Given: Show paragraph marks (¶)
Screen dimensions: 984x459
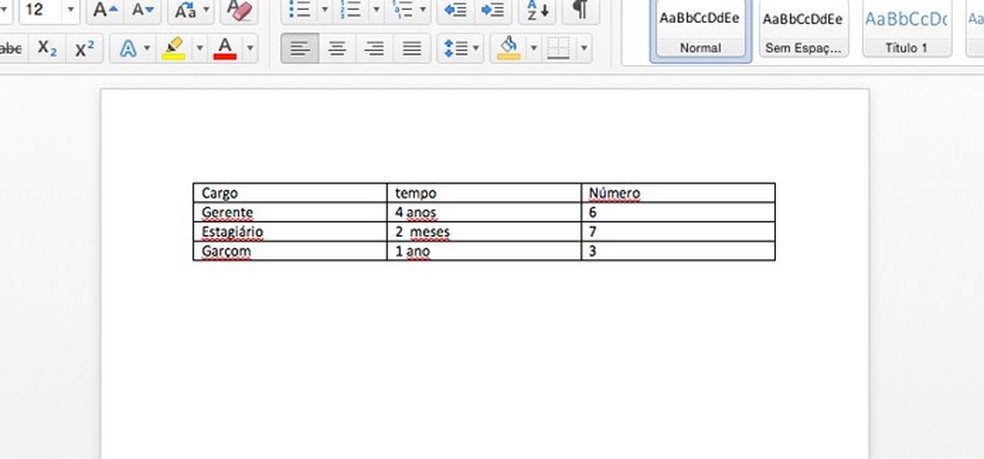Looking at the screenshot, I should tap(581, 11).
